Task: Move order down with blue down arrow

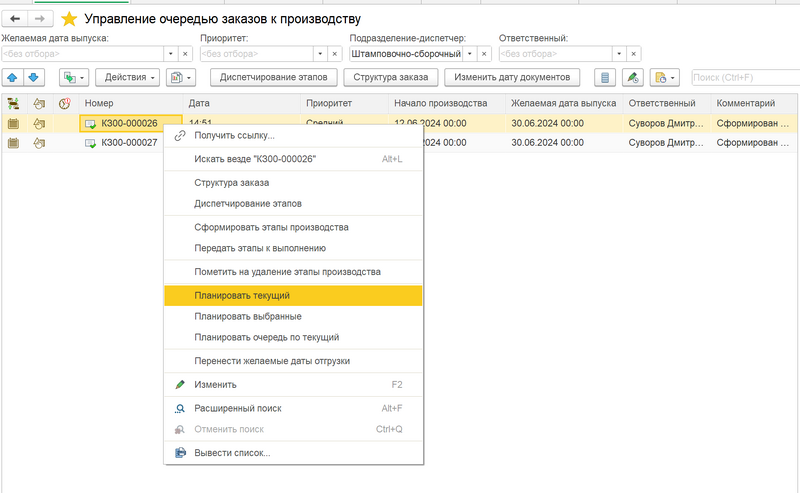Action: click(x=34, y=78)
